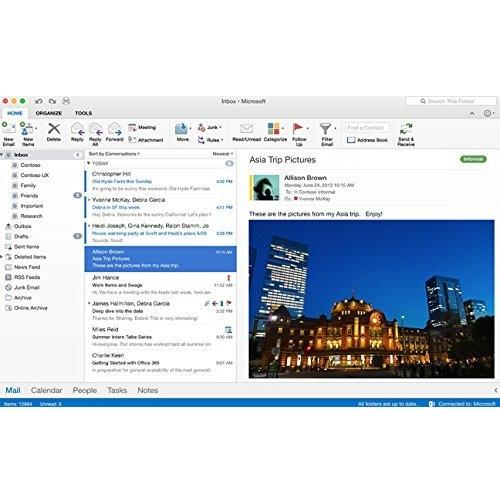This screenshot has width=500, height=500.
Task: Open the Research folder
Action: [x=31, y=216]
